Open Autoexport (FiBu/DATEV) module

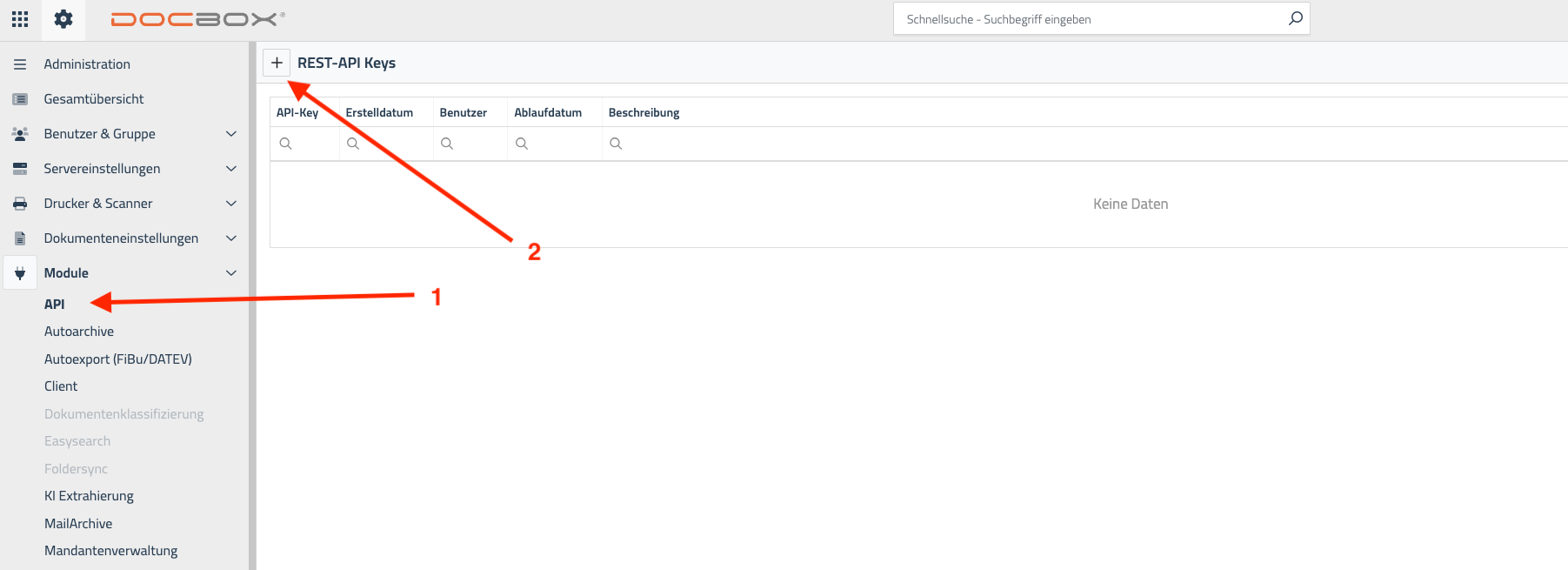pos(118,359)
